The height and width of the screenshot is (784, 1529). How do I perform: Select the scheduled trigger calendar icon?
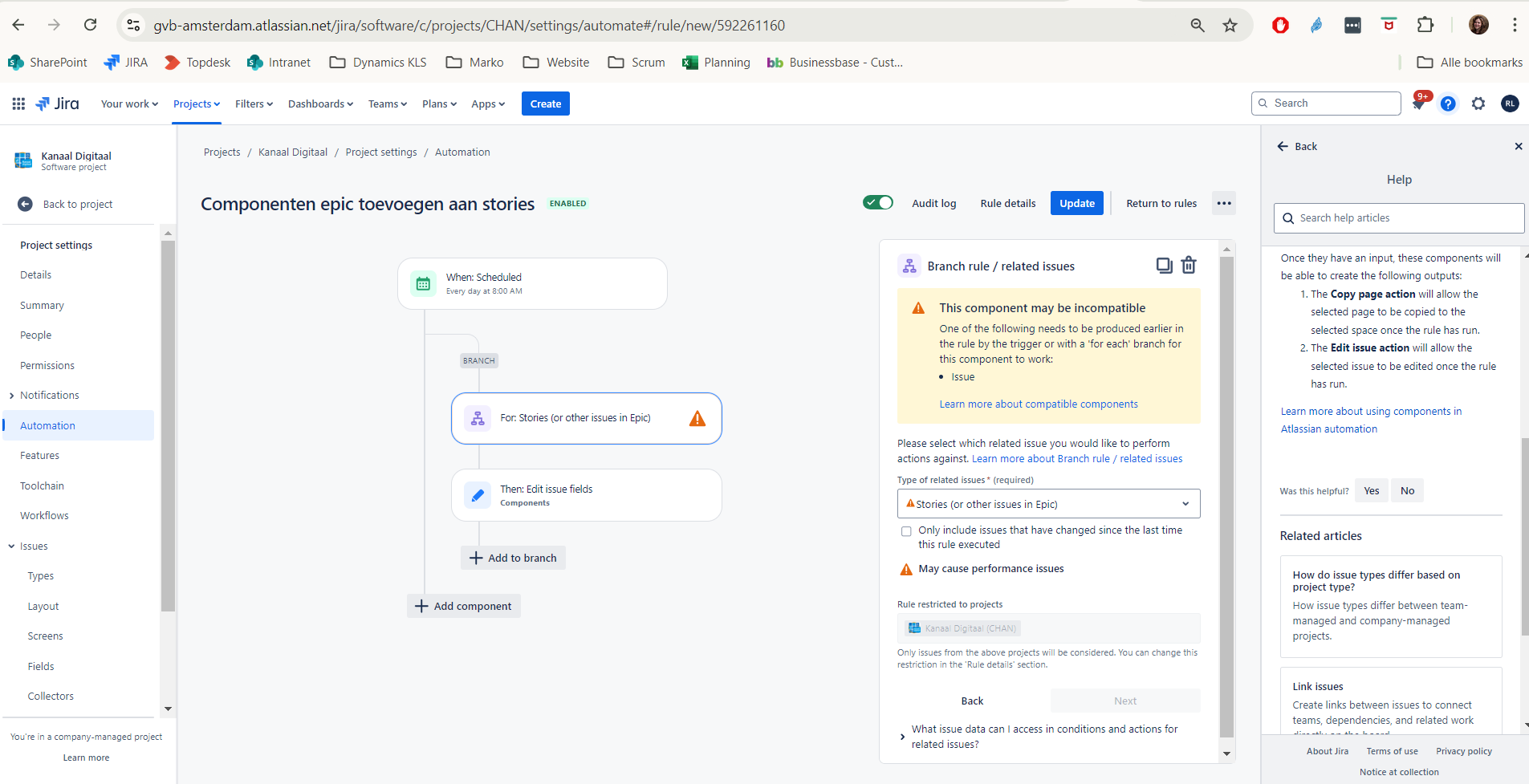click(423, 283)
